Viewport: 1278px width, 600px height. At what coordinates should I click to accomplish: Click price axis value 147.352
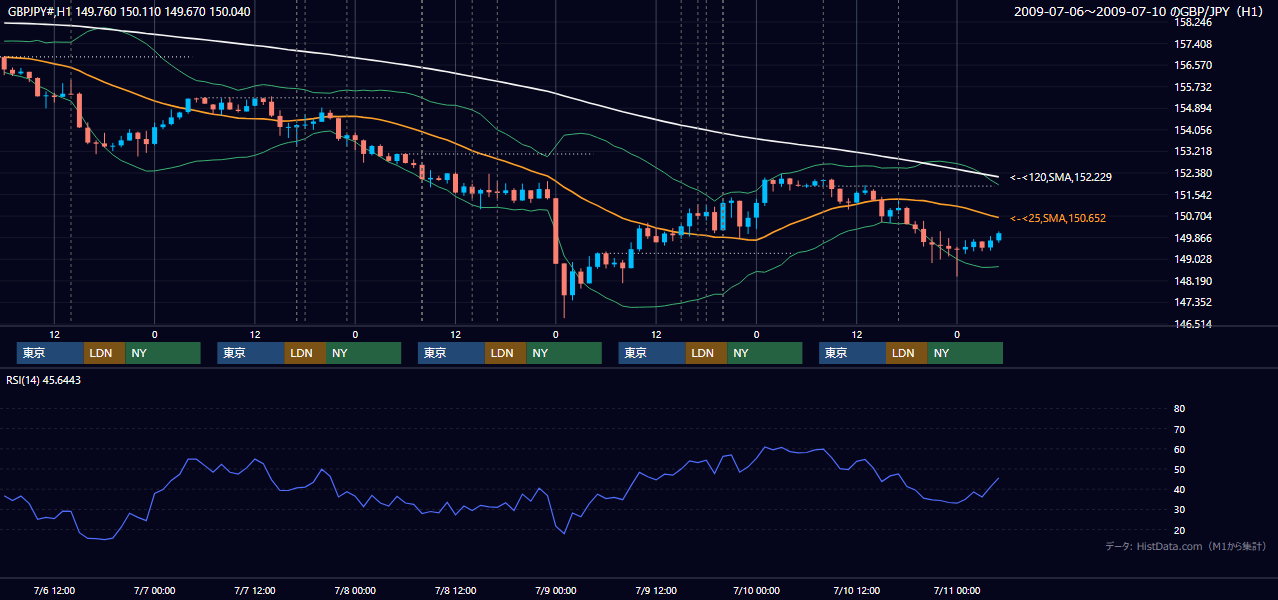pos(1195,302)
